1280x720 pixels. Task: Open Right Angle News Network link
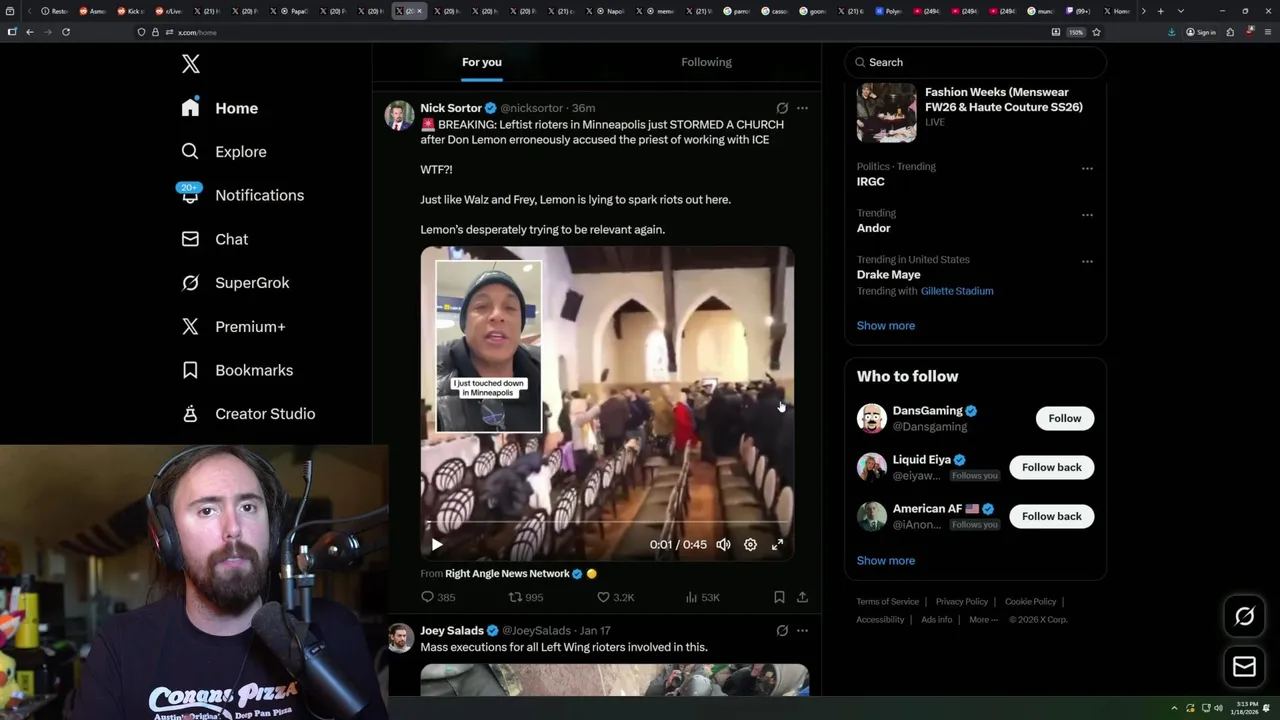507,574
